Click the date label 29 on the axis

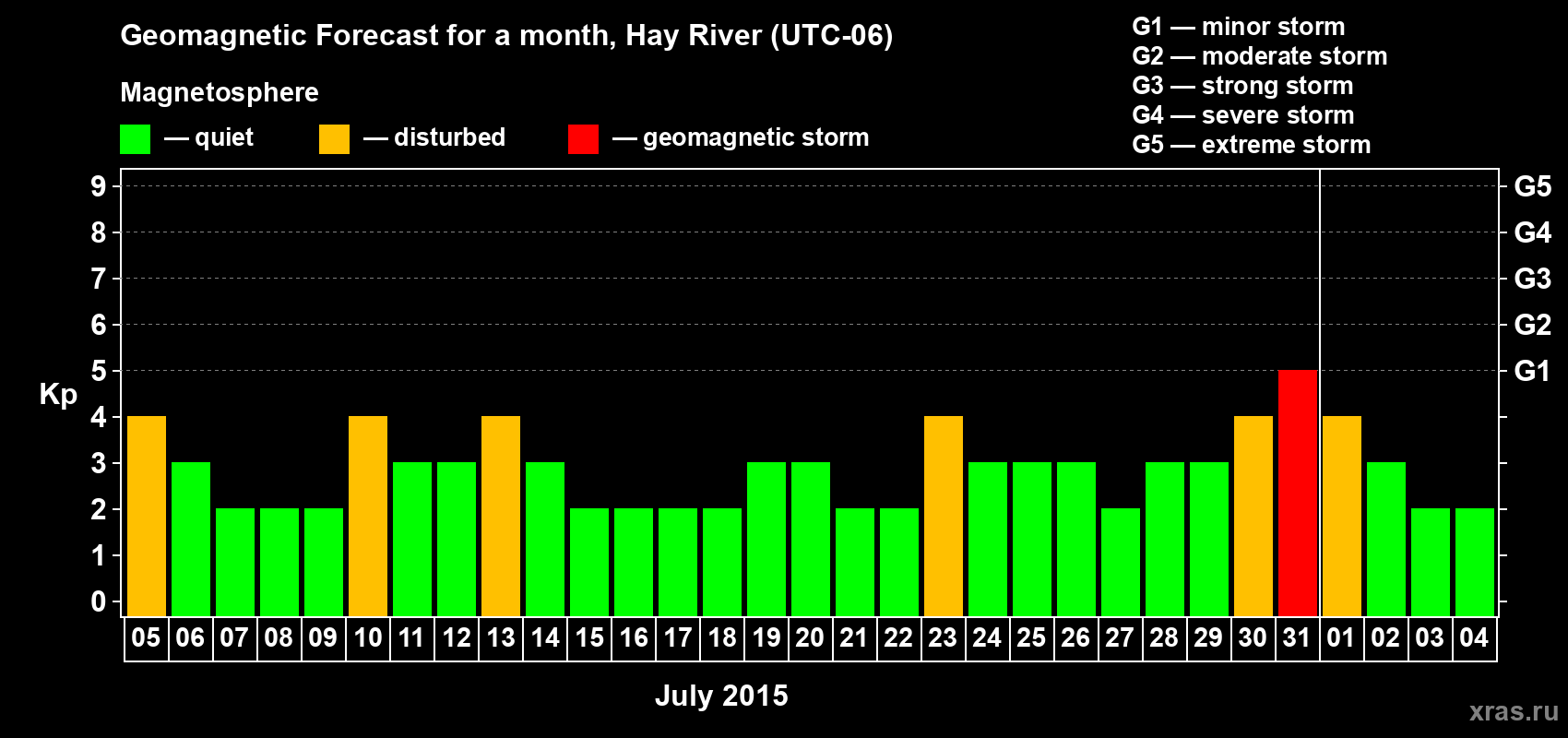coord(1208,638)
